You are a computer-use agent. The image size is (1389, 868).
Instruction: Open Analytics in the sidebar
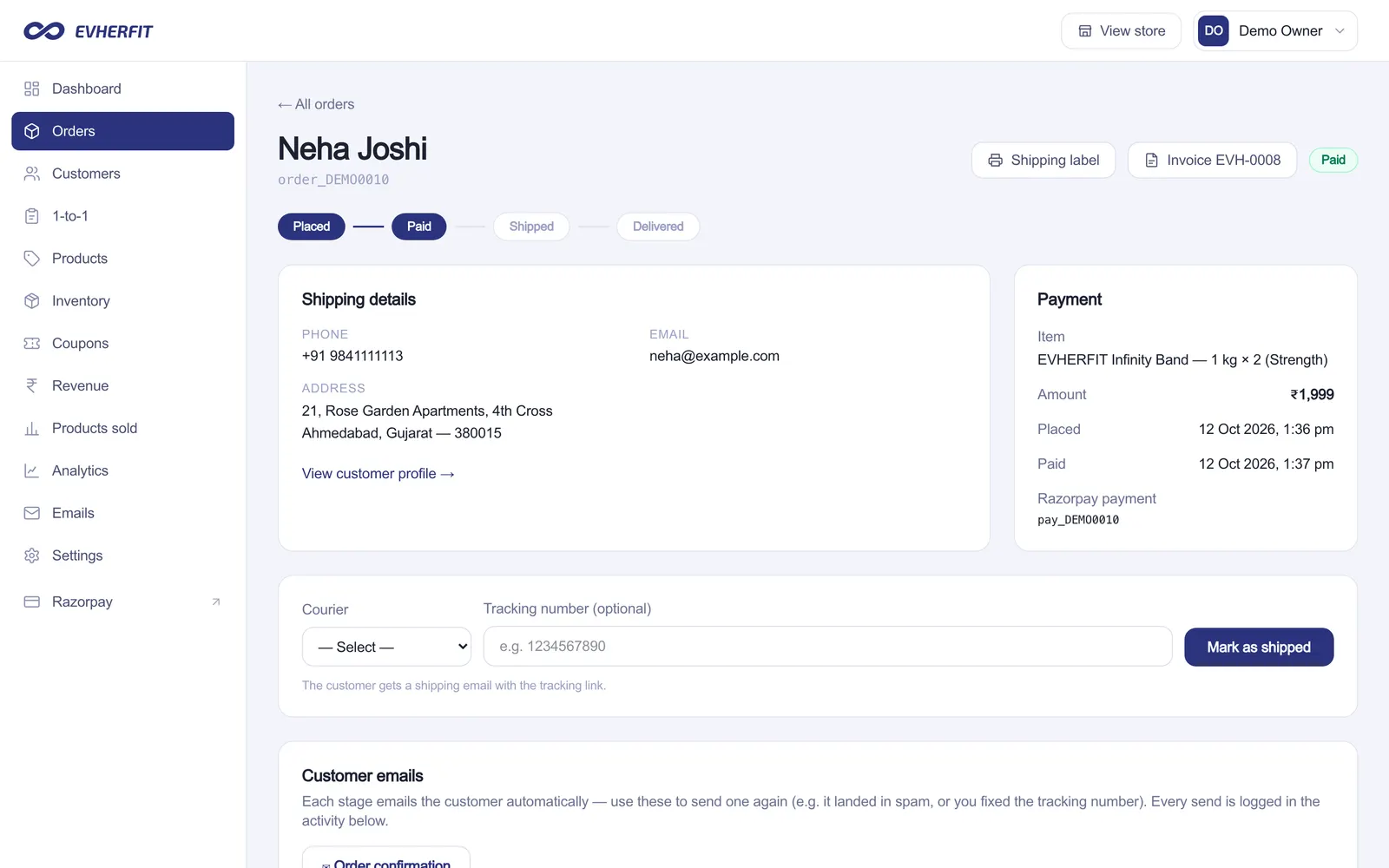[x=122, y=470]
